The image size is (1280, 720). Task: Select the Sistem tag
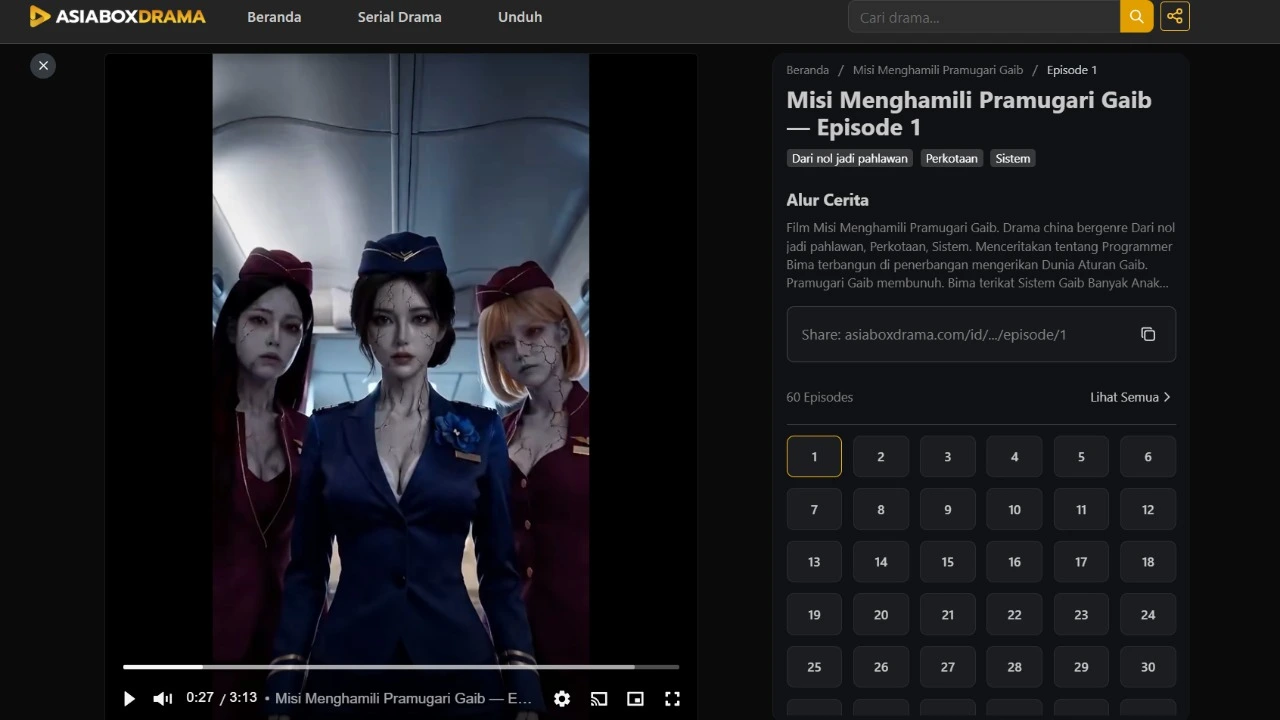coord(1013,158)
